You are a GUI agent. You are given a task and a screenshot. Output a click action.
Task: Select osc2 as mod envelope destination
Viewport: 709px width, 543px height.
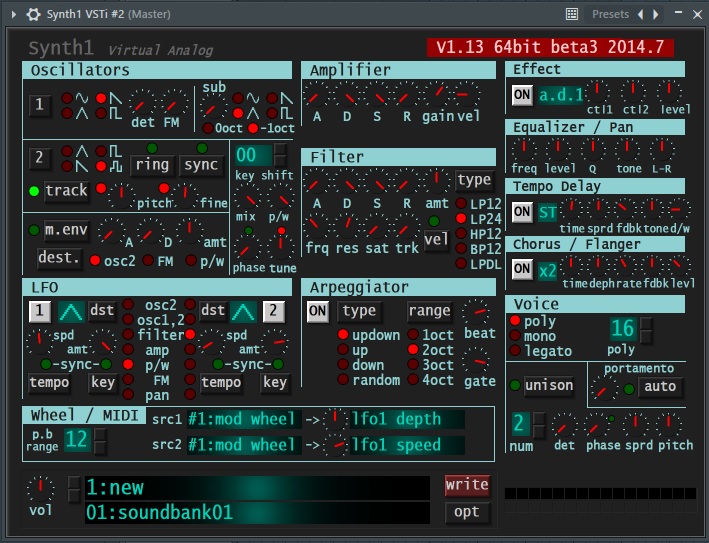pos(95,260)
